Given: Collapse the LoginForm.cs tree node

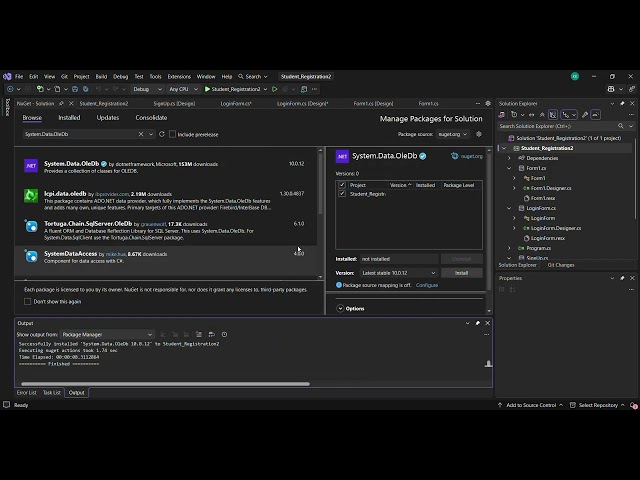Looking at the screenshot, I should 509,208.
